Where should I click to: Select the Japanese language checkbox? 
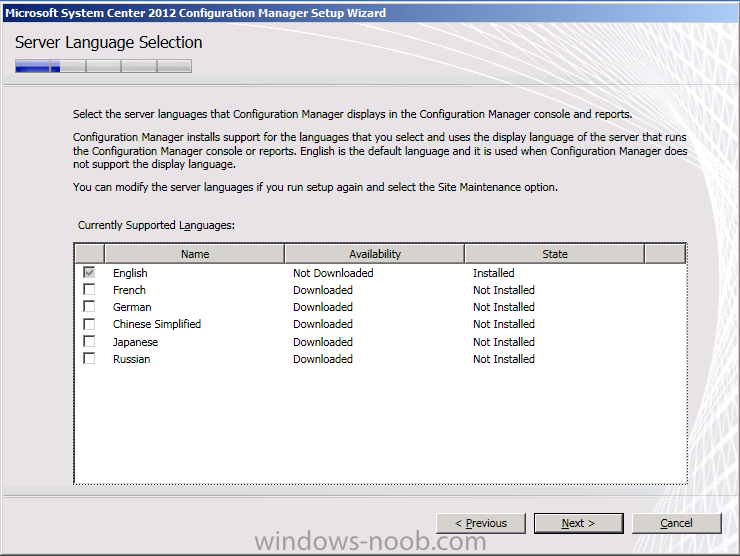point(89,341)
